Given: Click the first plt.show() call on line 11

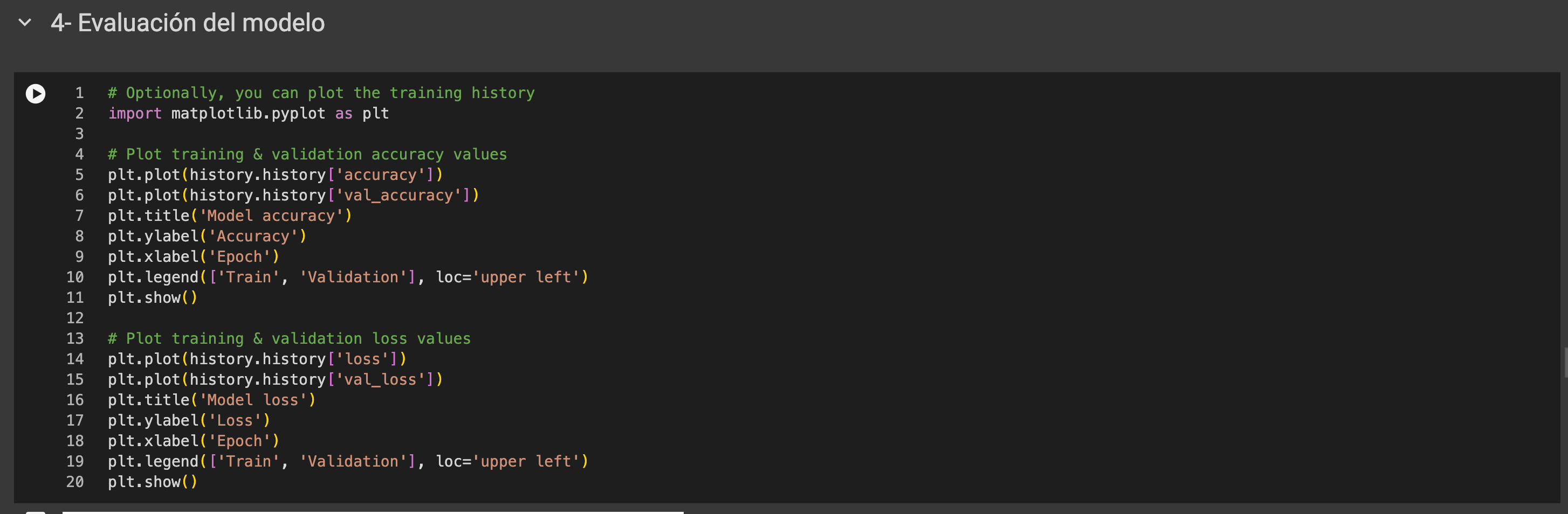Looking at the screenshot, I should coord(152,298).
